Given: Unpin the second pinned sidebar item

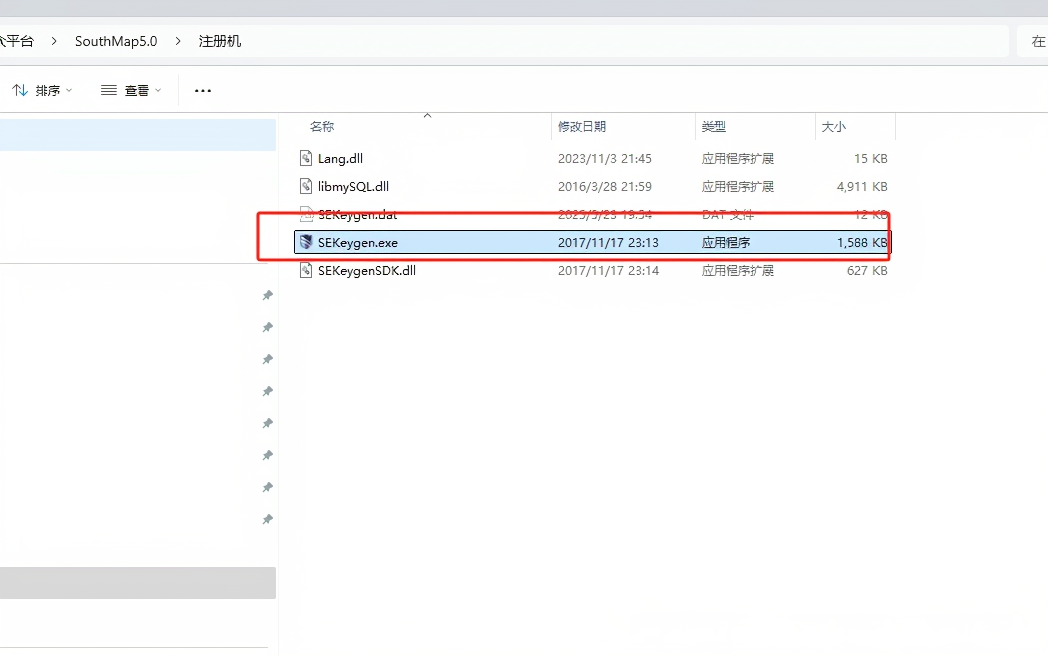Looking at the screenshot, I should (x=266, y=327).
